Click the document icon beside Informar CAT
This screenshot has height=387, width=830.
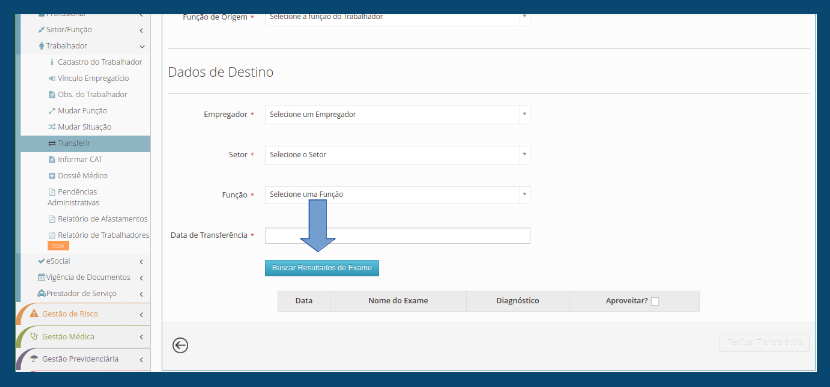(52, 159)
